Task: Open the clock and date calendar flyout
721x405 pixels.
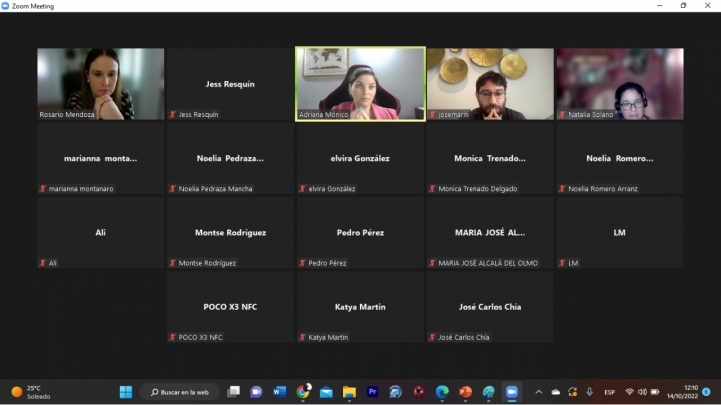Action: (x=691, y=392)
